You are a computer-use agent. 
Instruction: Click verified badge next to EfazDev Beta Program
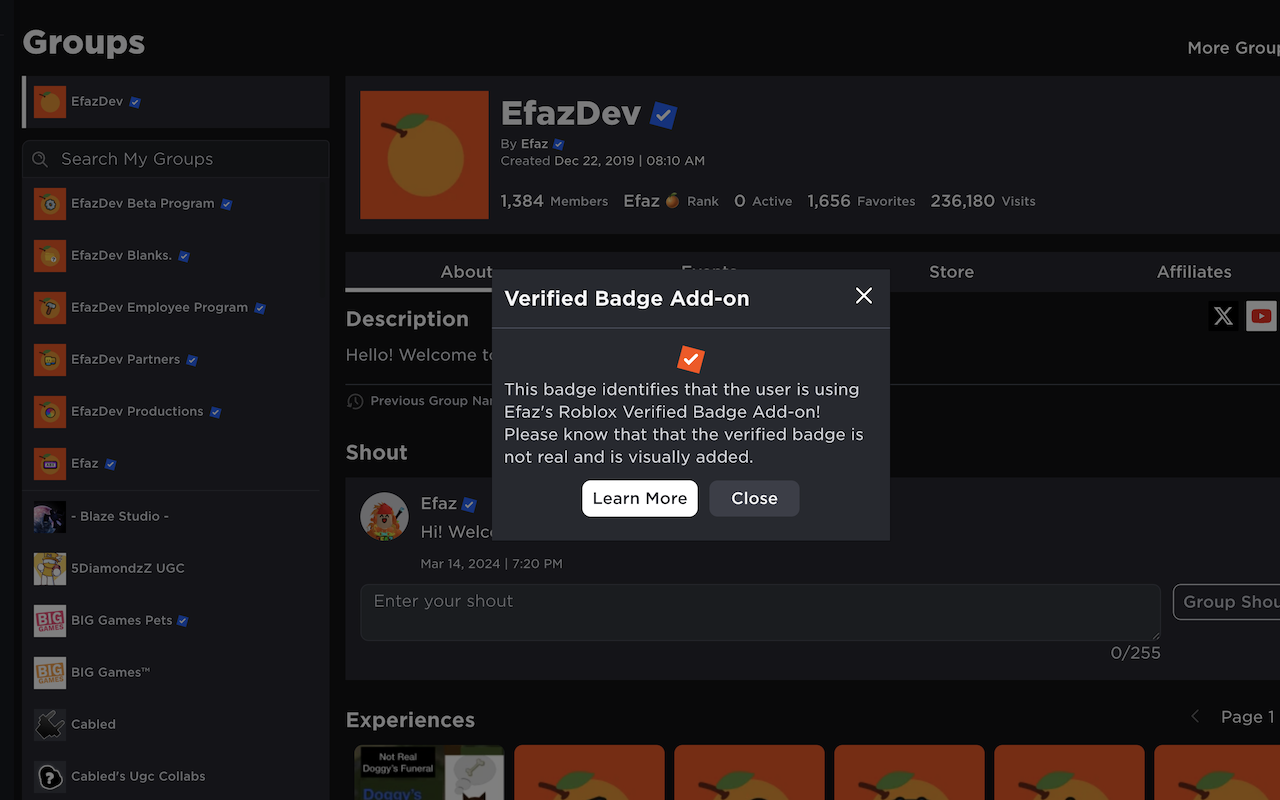click(x=227, y=204)
